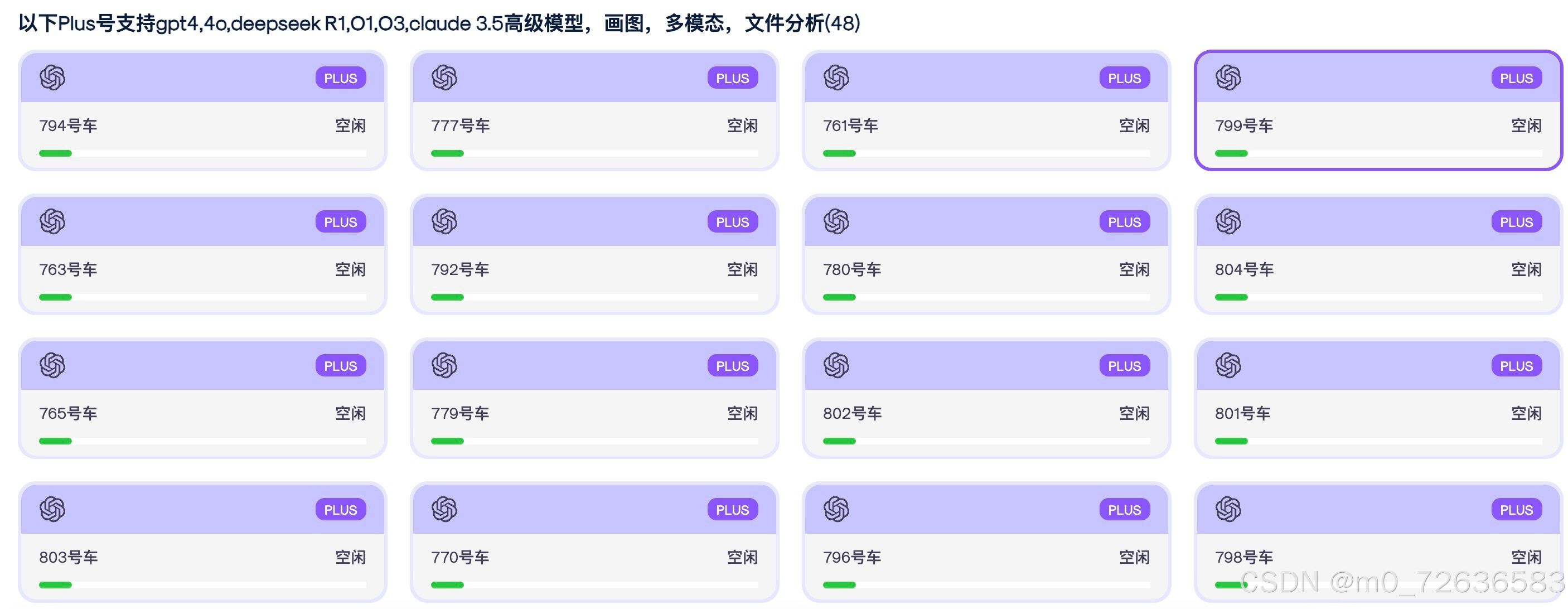
Task: Click the PLUS badge on the 804号车 card
Action: [x=1516, y=223]
